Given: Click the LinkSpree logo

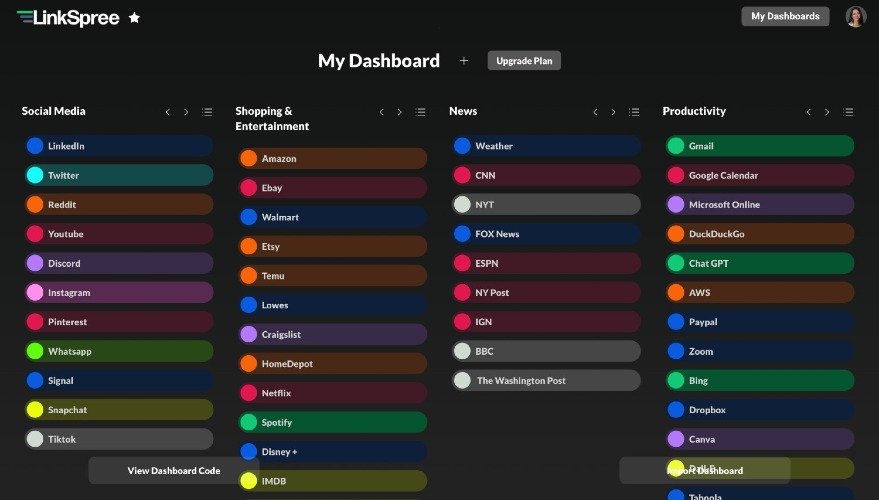Looking at the screenshot, I should (x=68, y=18).
